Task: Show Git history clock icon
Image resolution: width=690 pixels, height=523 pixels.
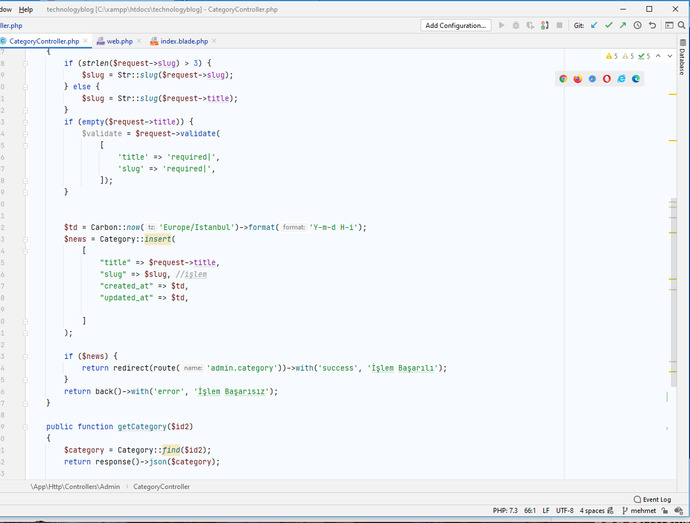Action: click(638, 26)
